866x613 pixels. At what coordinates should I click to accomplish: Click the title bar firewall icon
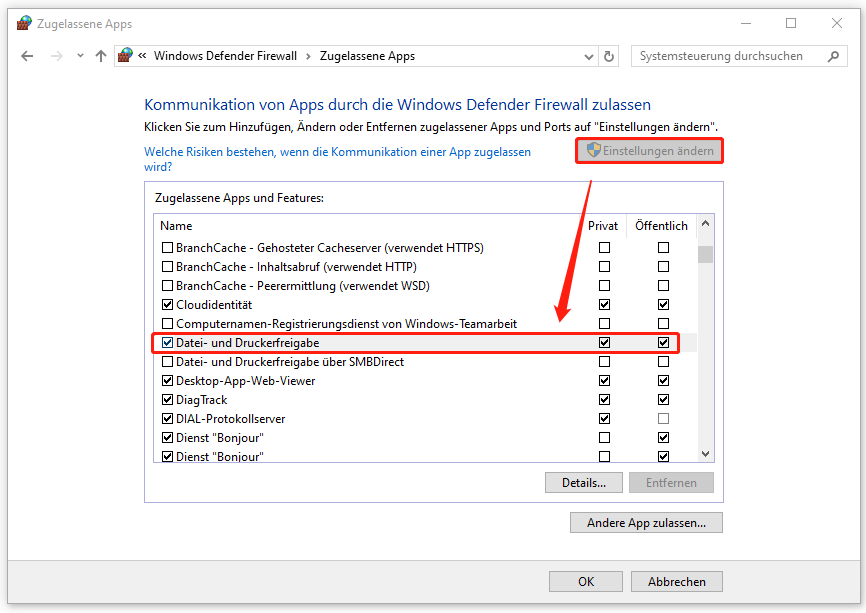(24, 23)
